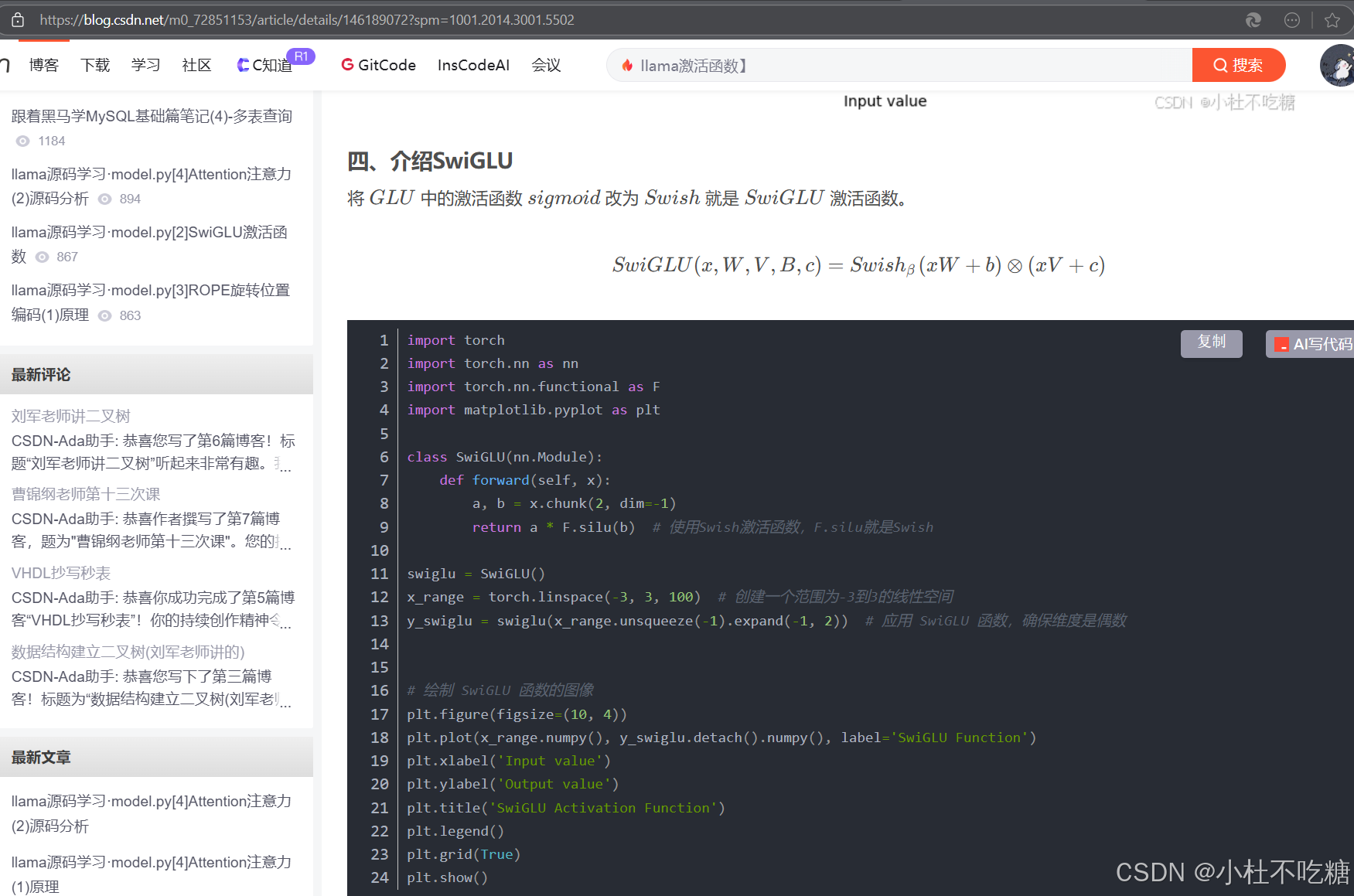Screen dimensions: 1354x896
Task: Open C知道 R1 link
Action: 275,63
